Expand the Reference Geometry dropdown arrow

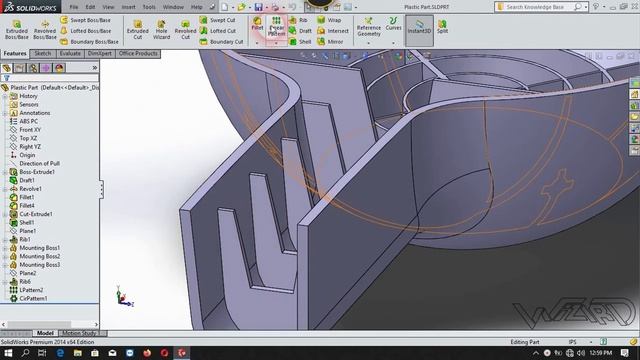pos(369,42)
